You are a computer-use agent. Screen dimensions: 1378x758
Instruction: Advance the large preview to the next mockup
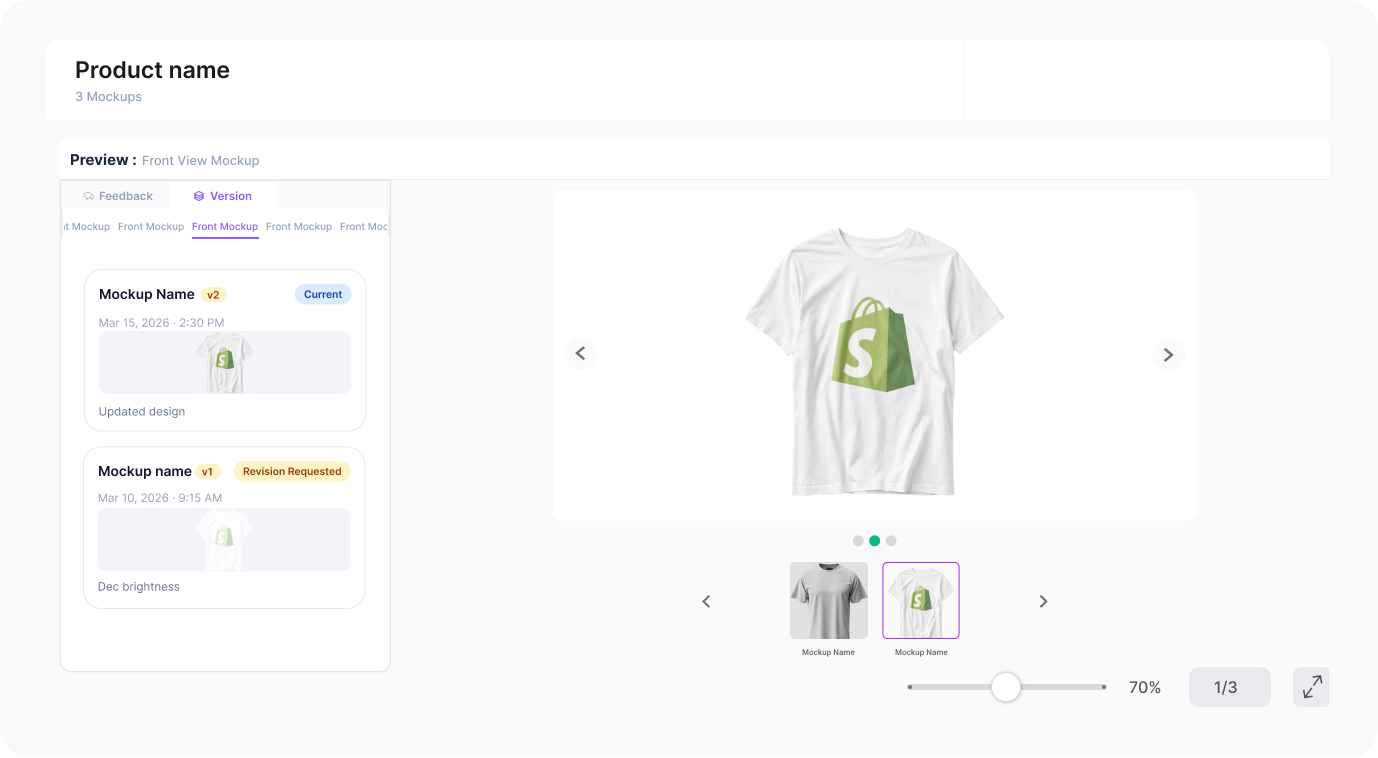point(1168,354)
